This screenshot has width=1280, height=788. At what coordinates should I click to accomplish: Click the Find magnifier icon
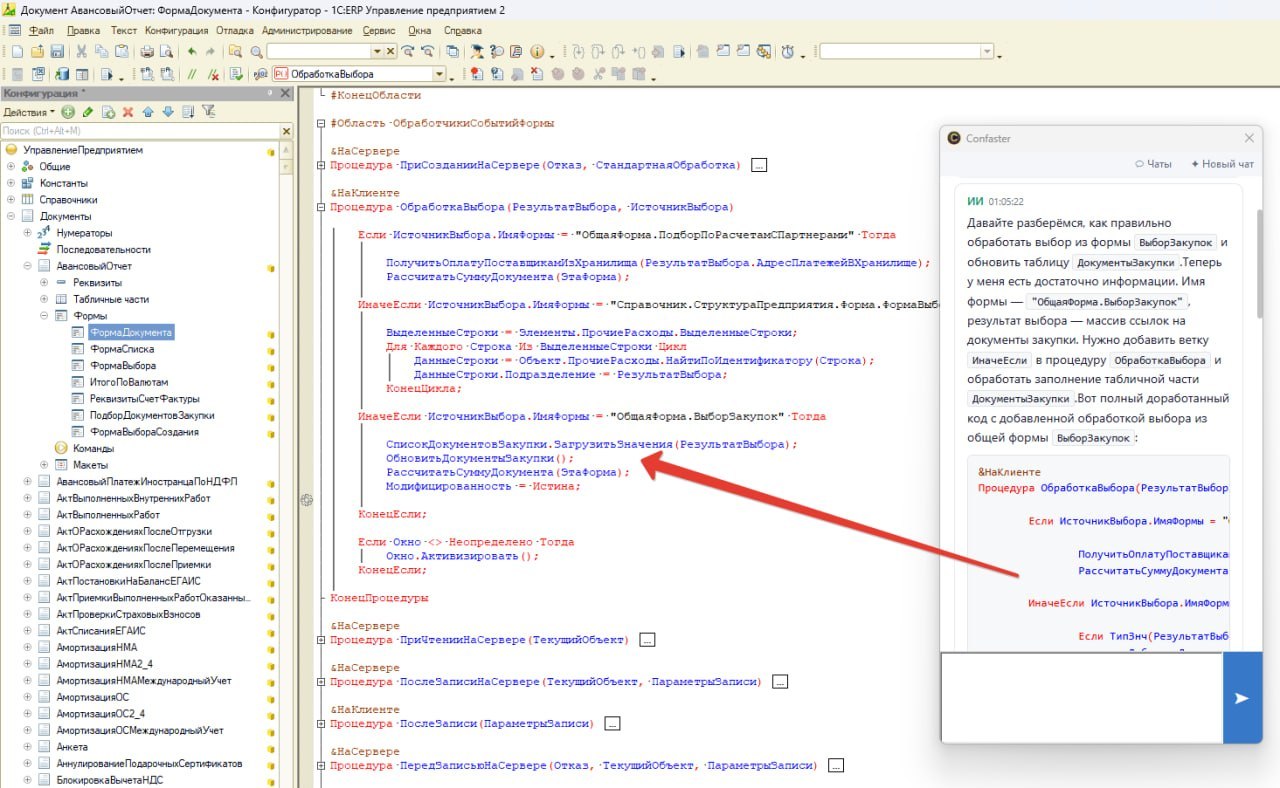click(256, 51)
